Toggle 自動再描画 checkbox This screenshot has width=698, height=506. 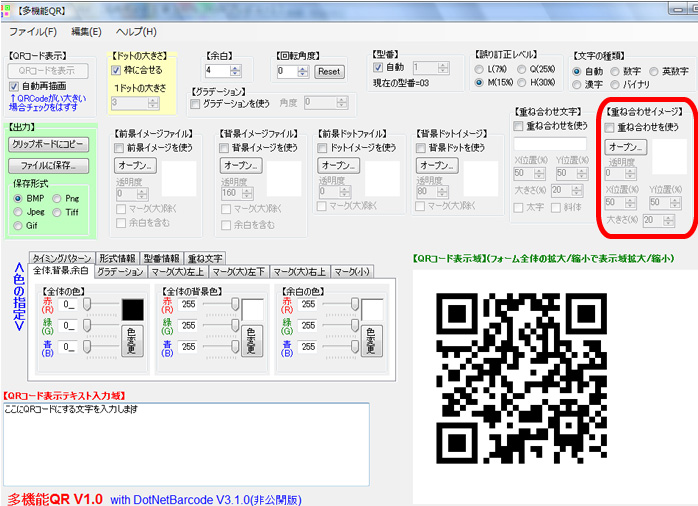coord(14,86)
